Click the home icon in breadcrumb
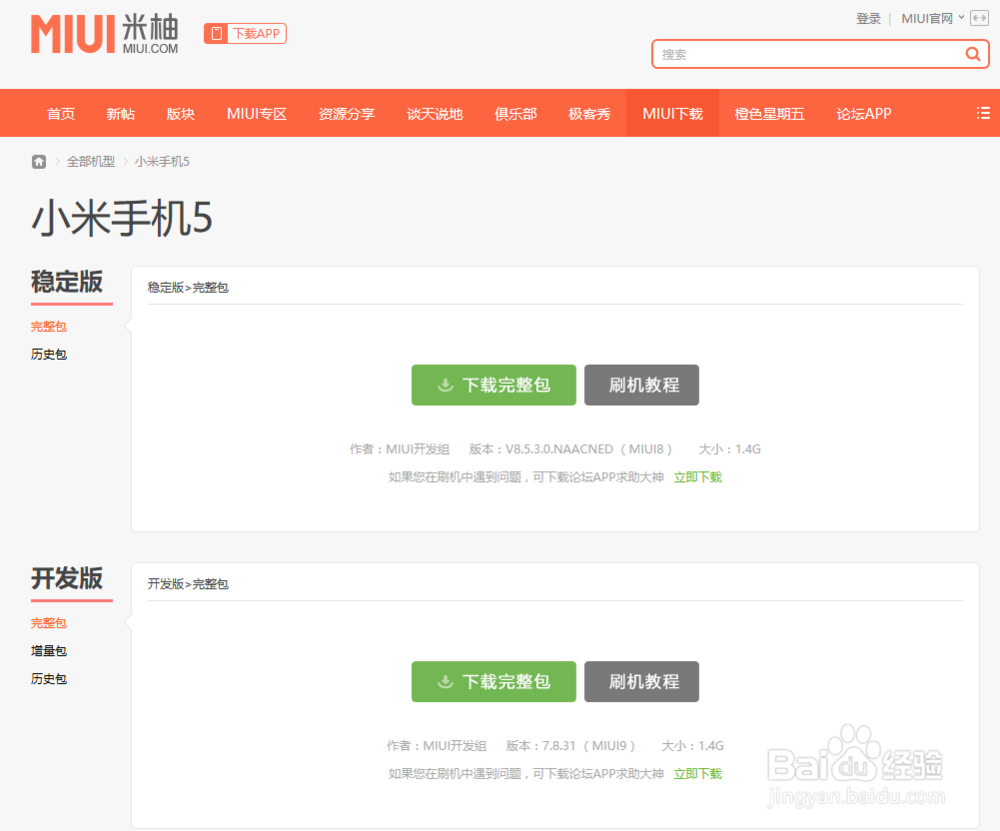The width and height of the screenshot is (1000, 831). click(x=39, y=161)
